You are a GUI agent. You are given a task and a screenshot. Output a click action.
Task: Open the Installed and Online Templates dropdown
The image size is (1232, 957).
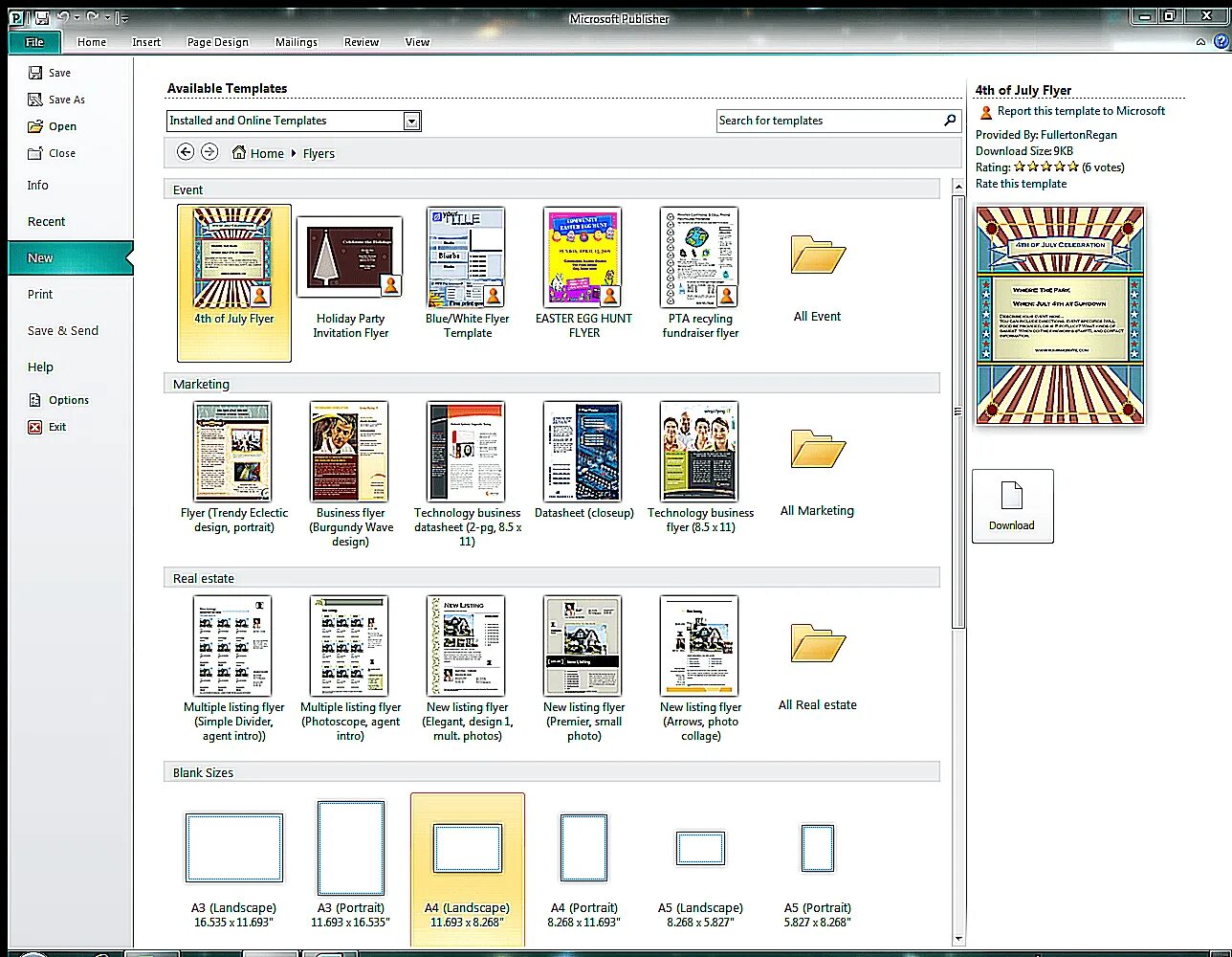coord(411,121)
